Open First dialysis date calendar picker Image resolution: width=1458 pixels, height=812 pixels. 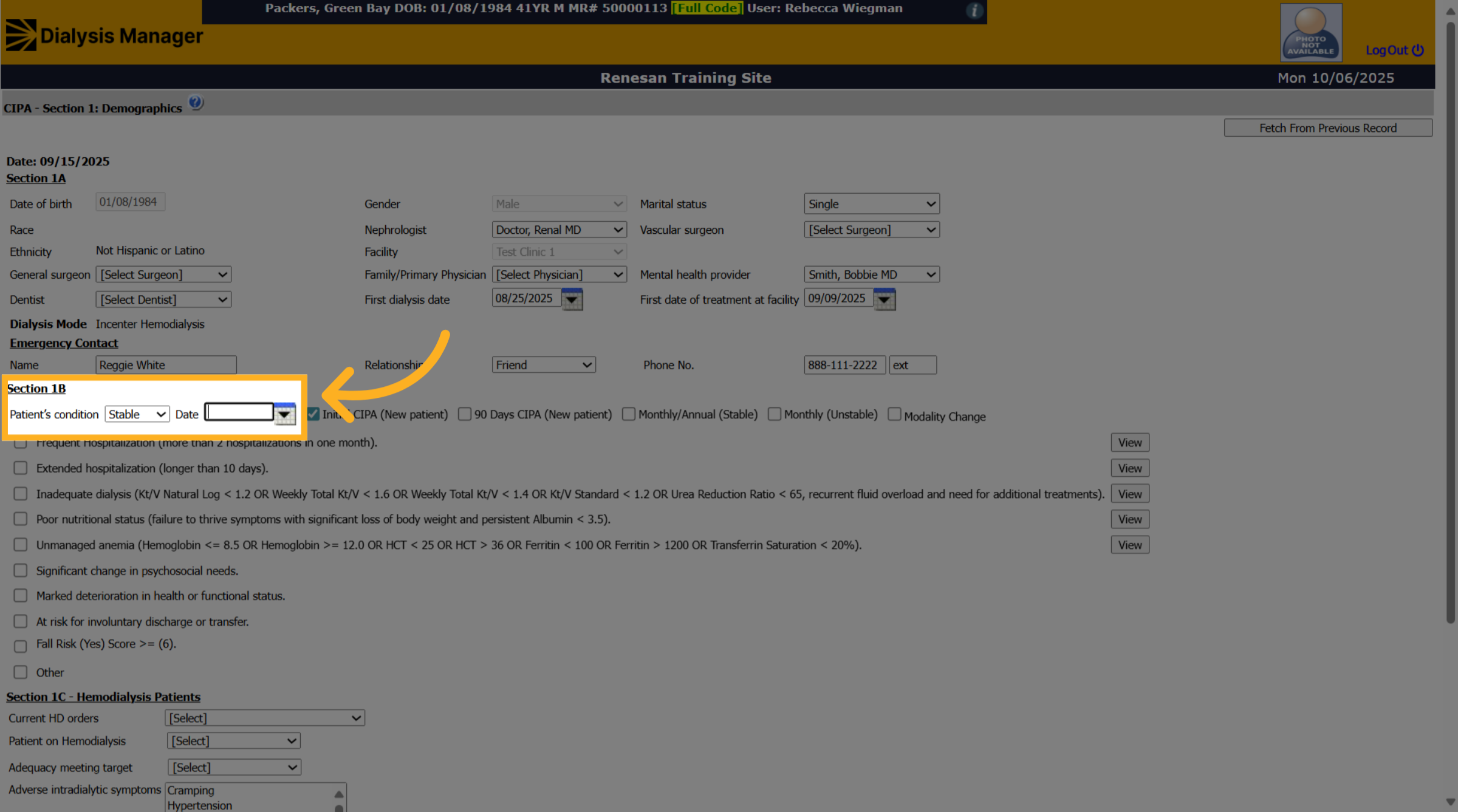[x=572, y=299]
